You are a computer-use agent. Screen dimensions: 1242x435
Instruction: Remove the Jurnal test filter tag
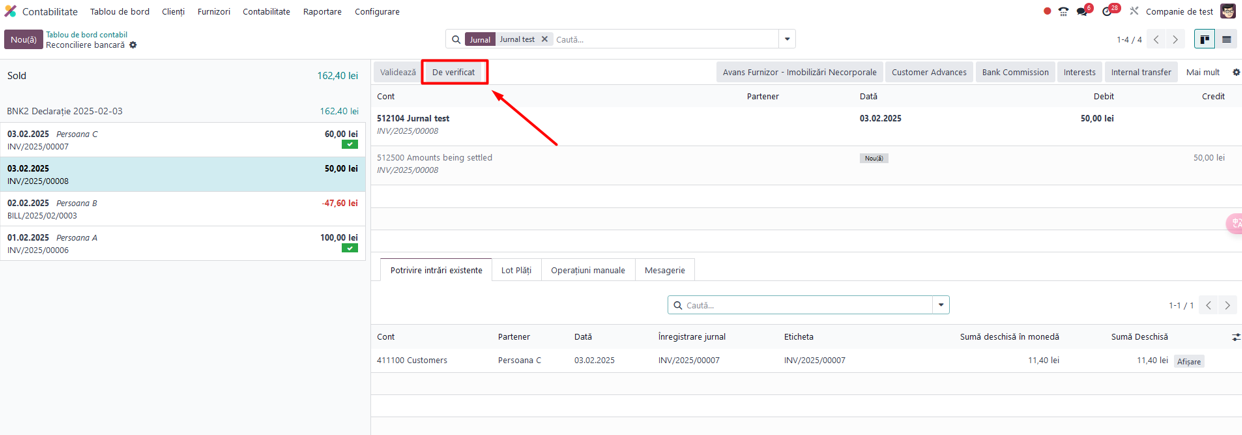(x=544, y=39)
